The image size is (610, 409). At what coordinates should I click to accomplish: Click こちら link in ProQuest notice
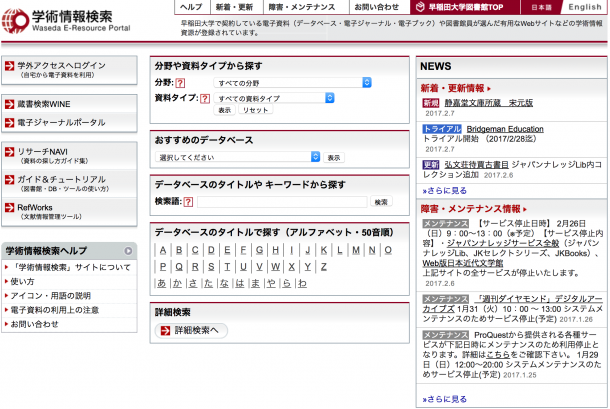pos(498,355)
